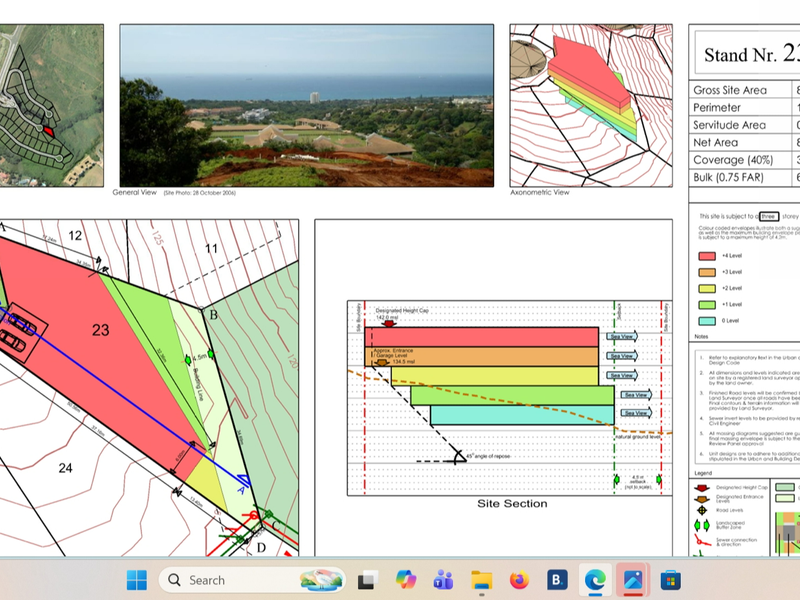Click the aerial estate map thumbnail
800x600 pixels.
coord(52,105)
